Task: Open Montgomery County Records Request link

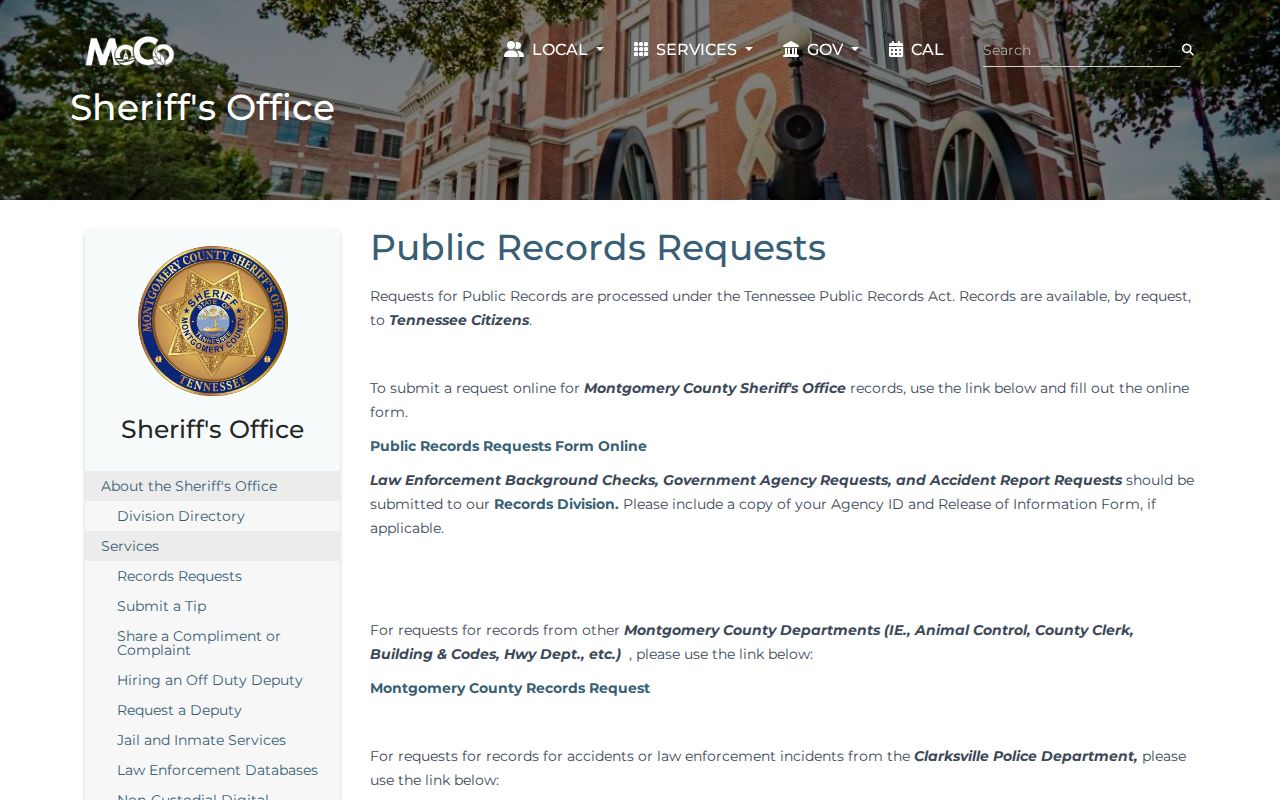Action: coord(510,688)
